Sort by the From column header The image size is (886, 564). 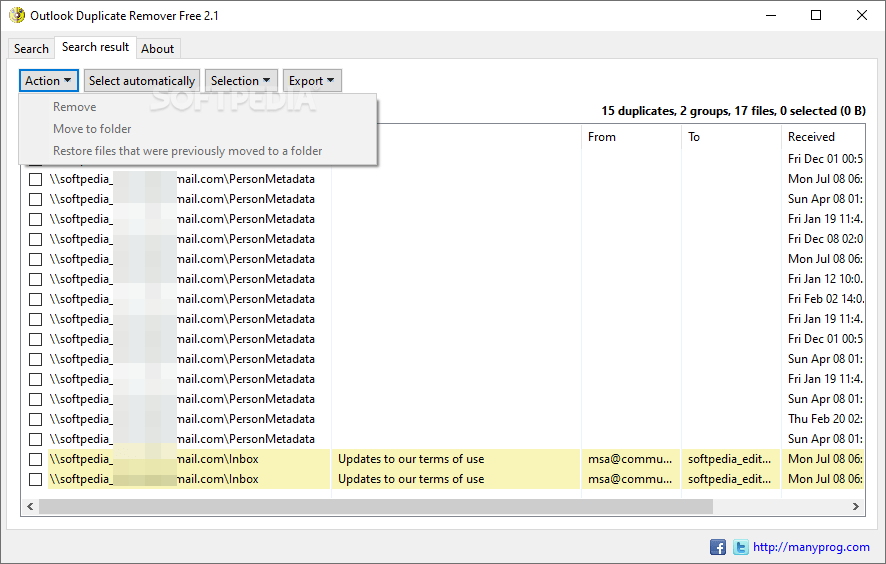(631, 137)
